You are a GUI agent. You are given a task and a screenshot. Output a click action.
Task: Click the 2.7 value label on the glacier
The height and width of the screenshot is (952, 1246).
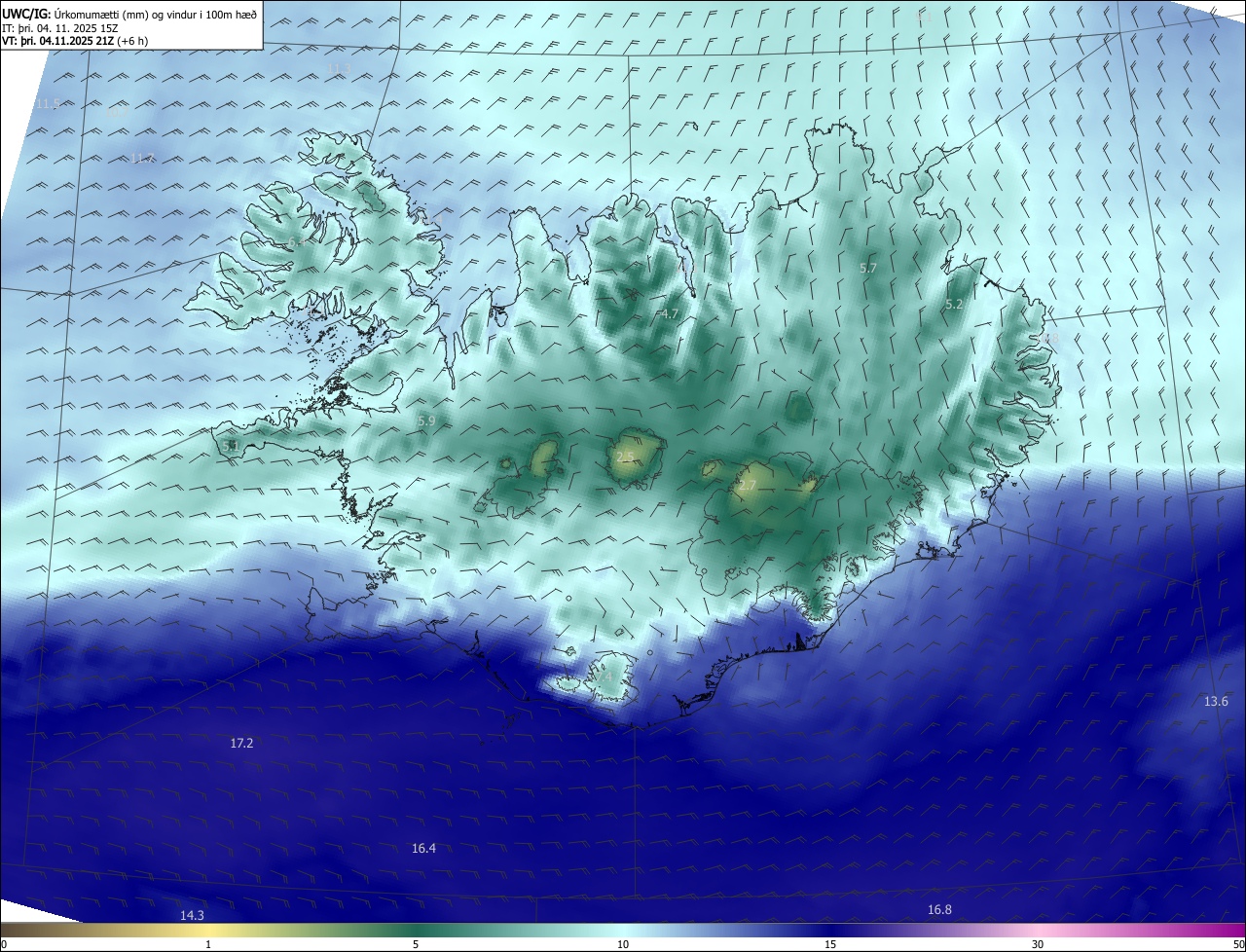(747, 486)
